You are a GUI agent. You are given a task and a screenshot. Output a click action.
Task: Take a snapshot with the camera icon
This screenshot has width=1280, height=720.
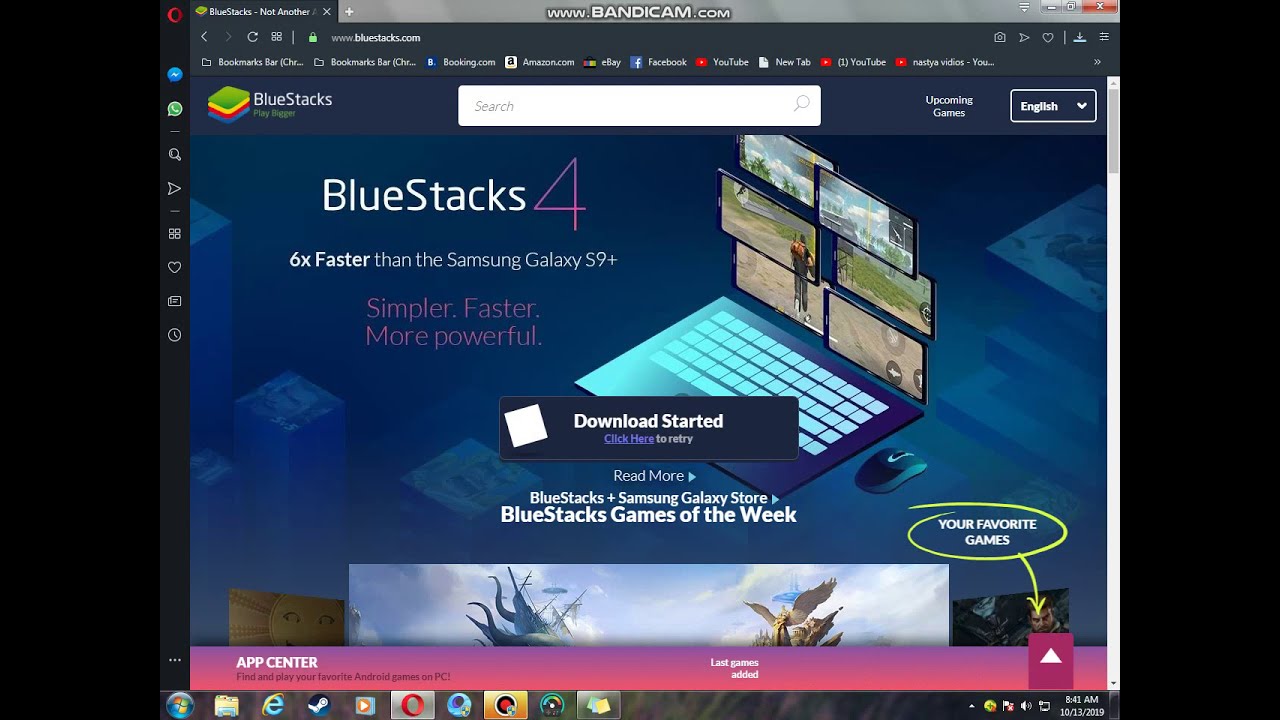pos(1000,37)
